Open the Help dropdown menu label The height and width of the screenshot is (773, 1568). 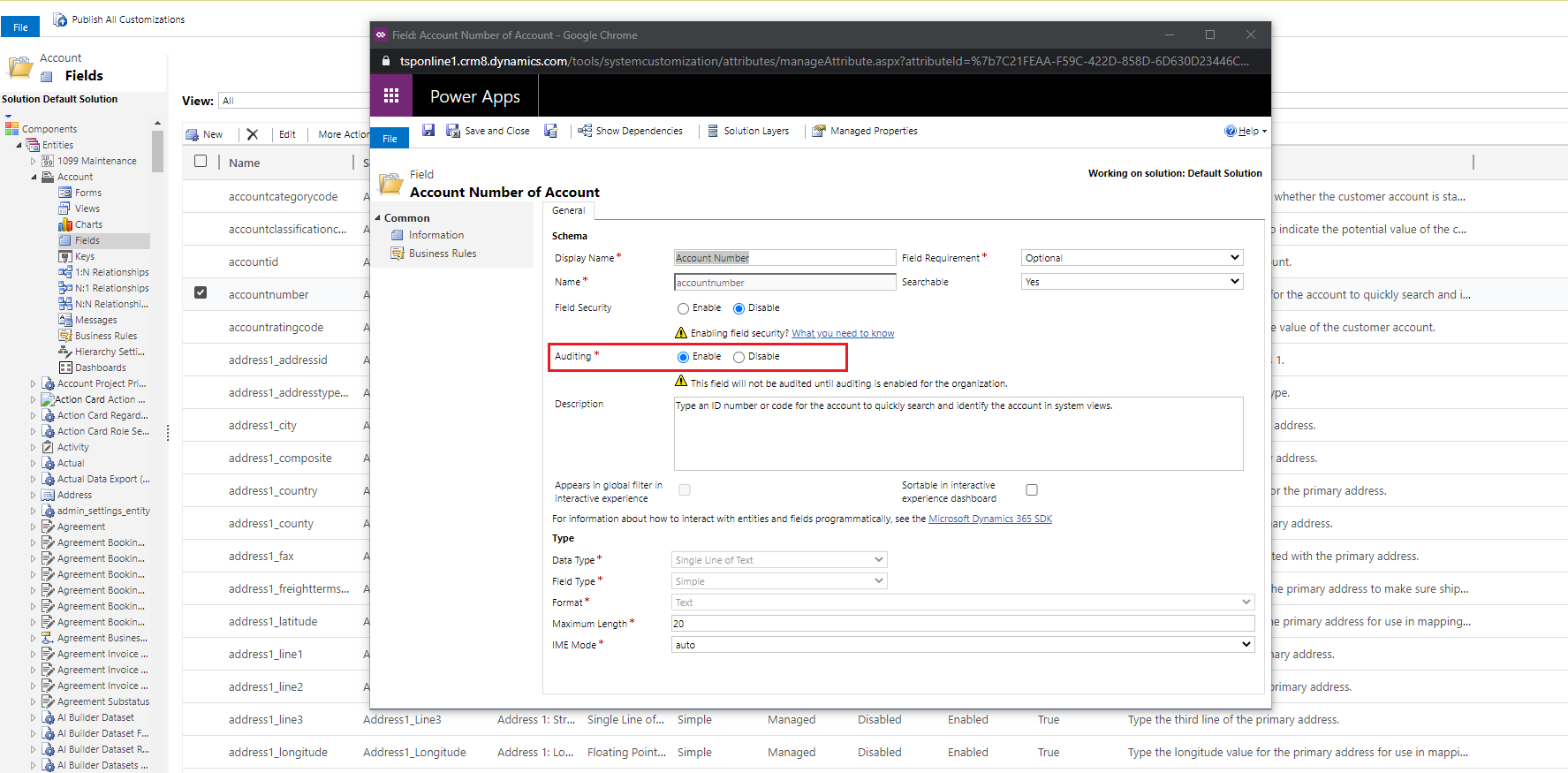pyautogui.click(x=1248, y=131)
